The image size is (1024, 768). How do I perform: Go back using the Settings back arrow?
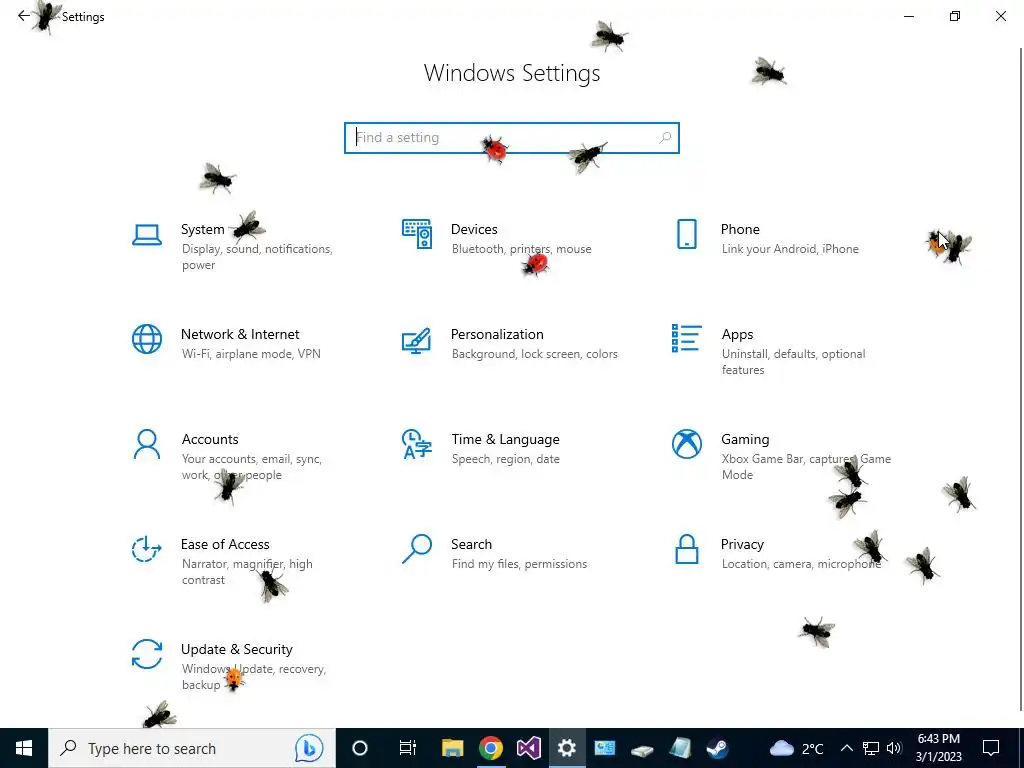coord(24,16)
